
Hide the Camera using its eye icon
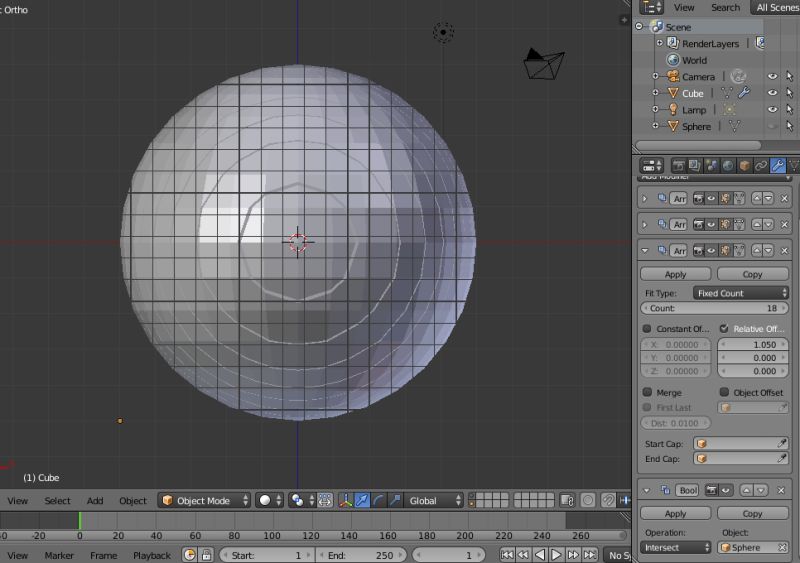[772, 77]
